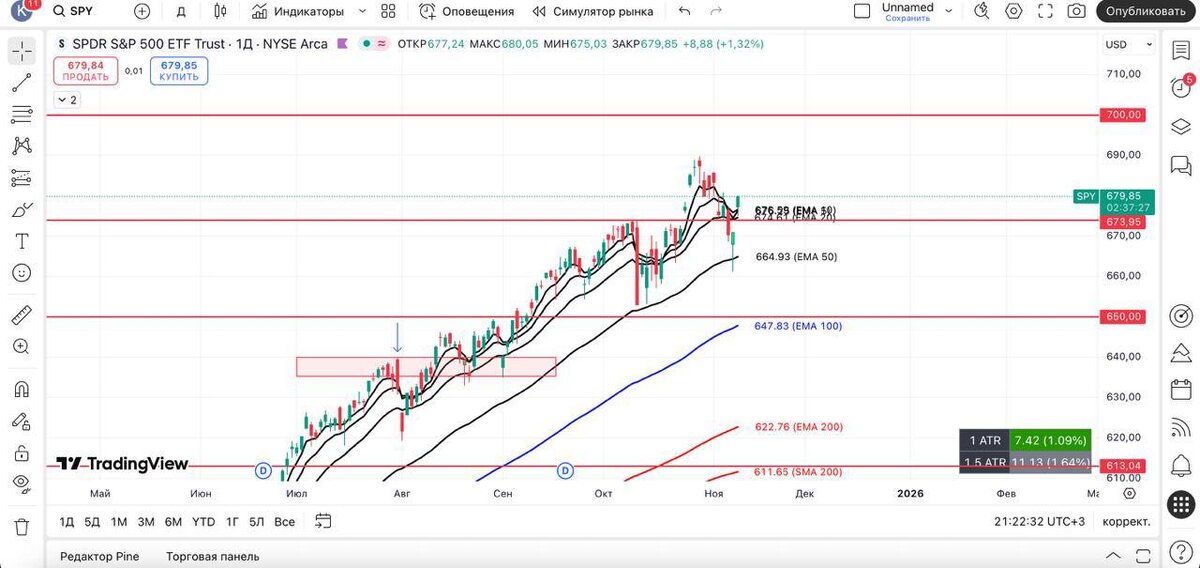Viewport: 1200px width, 568px height.
Task: Select the 700,00 horizontal line label
Action: (1122, 115)
